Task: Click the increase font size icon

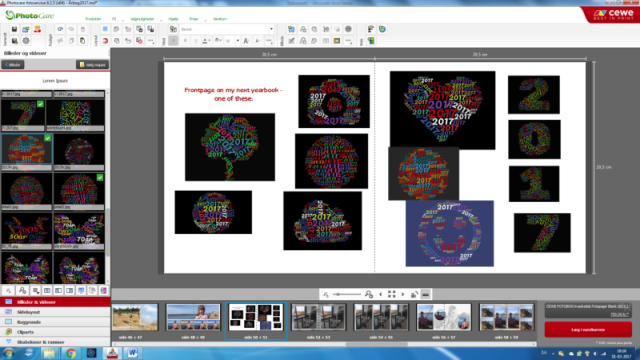Action: pos(246,41)
